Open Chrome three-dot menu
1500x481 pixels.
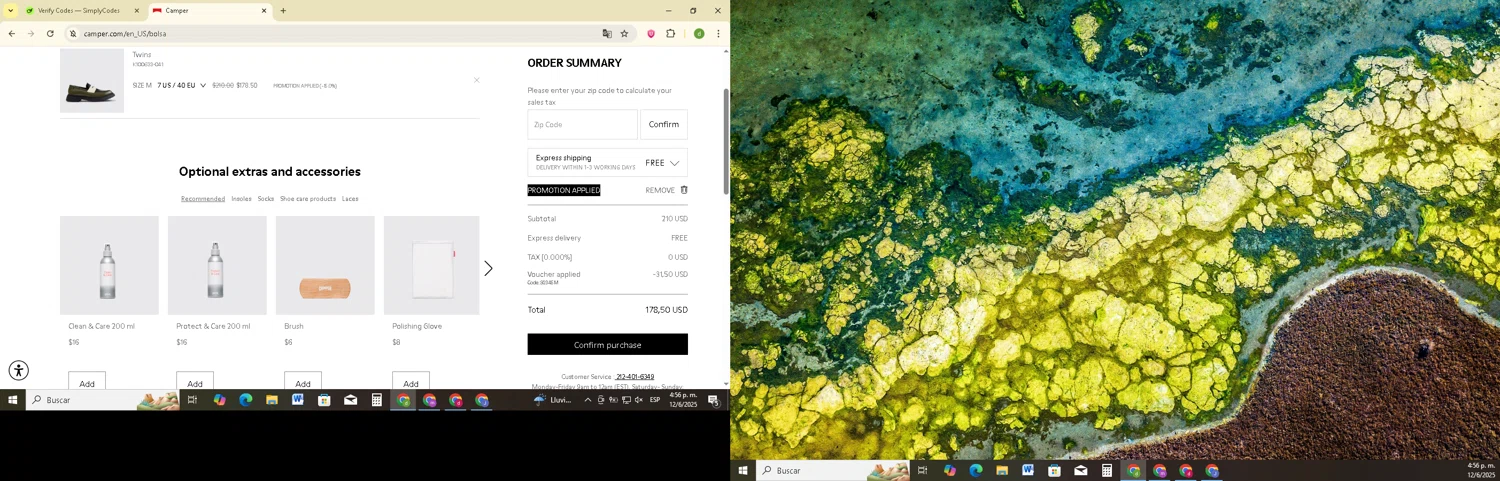tap(718, 33)
